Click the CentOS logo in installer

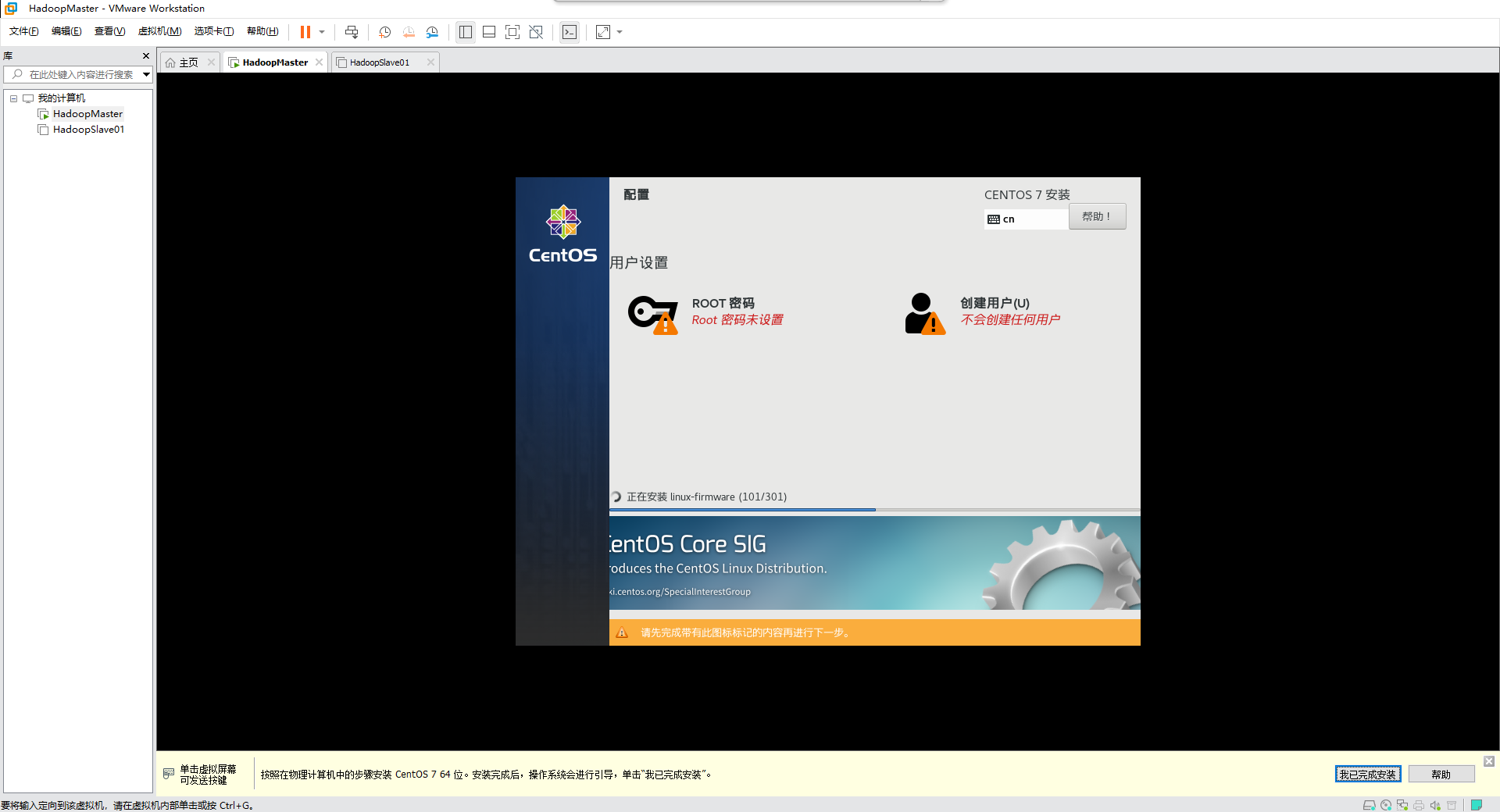point(562,233)
